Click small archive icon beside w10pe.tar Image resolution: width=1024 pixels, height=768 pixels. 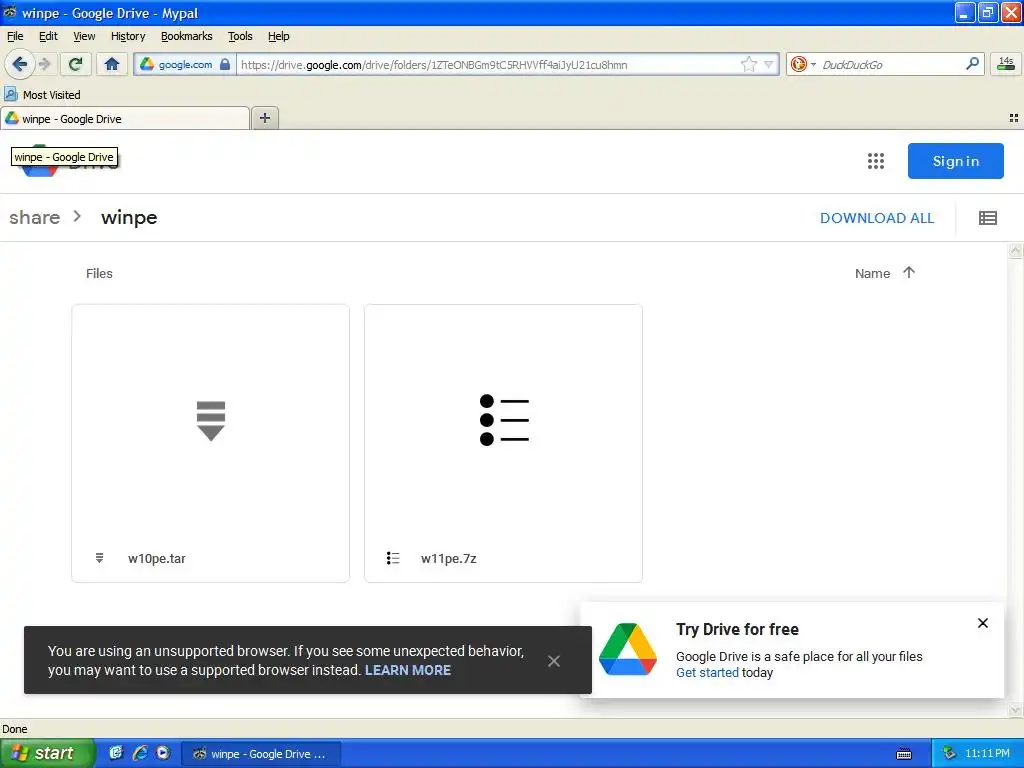tap(99, 558)
